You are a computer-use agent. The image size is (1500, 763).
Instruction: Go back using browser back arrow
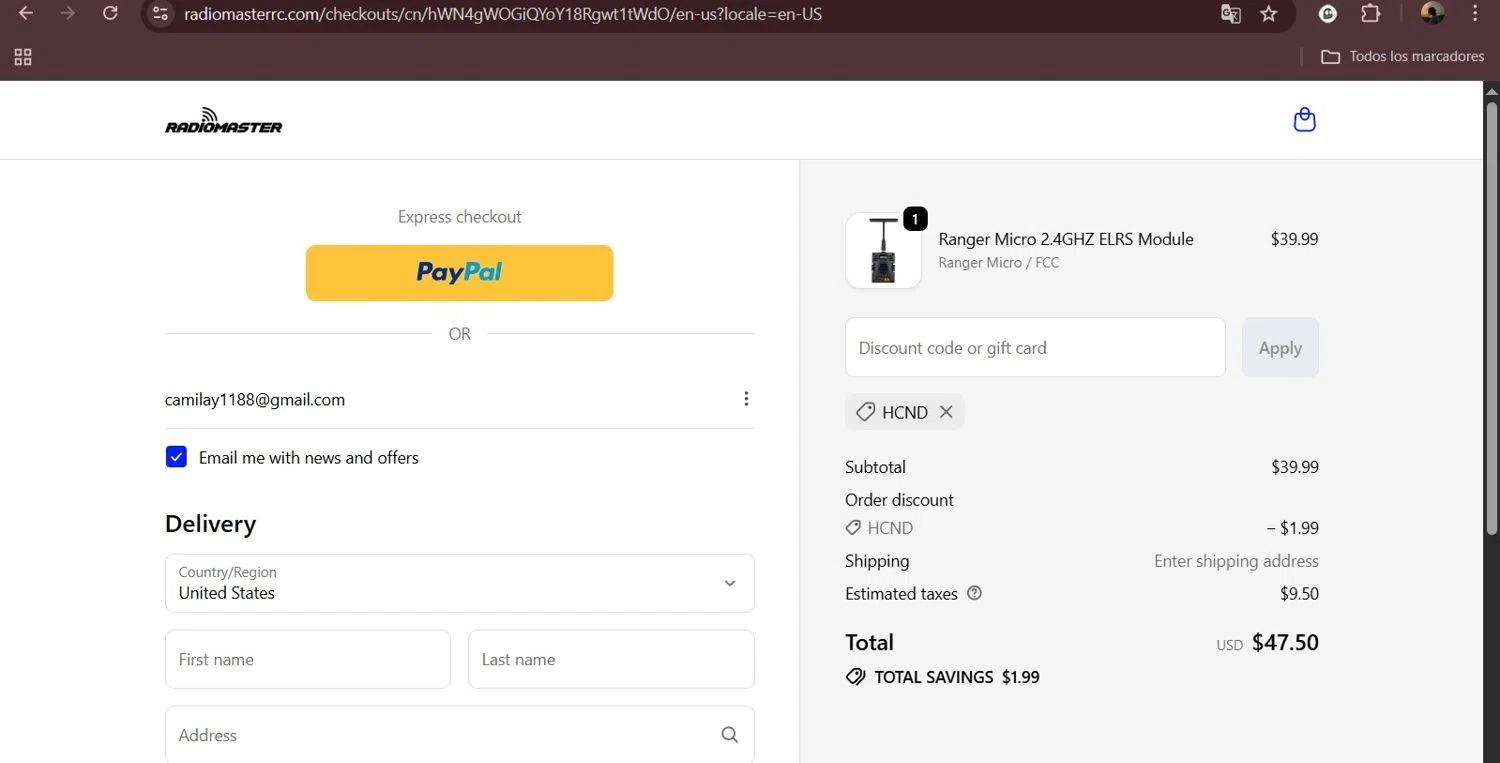tap(26, 14)
